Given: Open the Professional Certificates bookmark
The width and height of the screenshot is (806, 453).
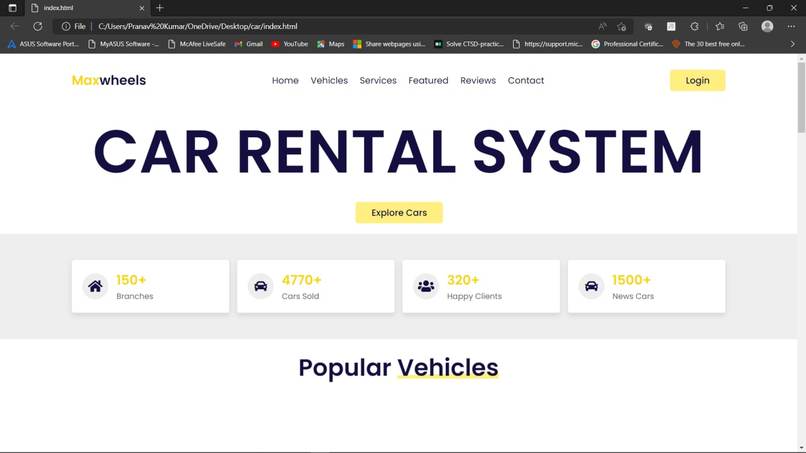Looking at the screenshot, I should pyautogui.click(x=627, y=44).
